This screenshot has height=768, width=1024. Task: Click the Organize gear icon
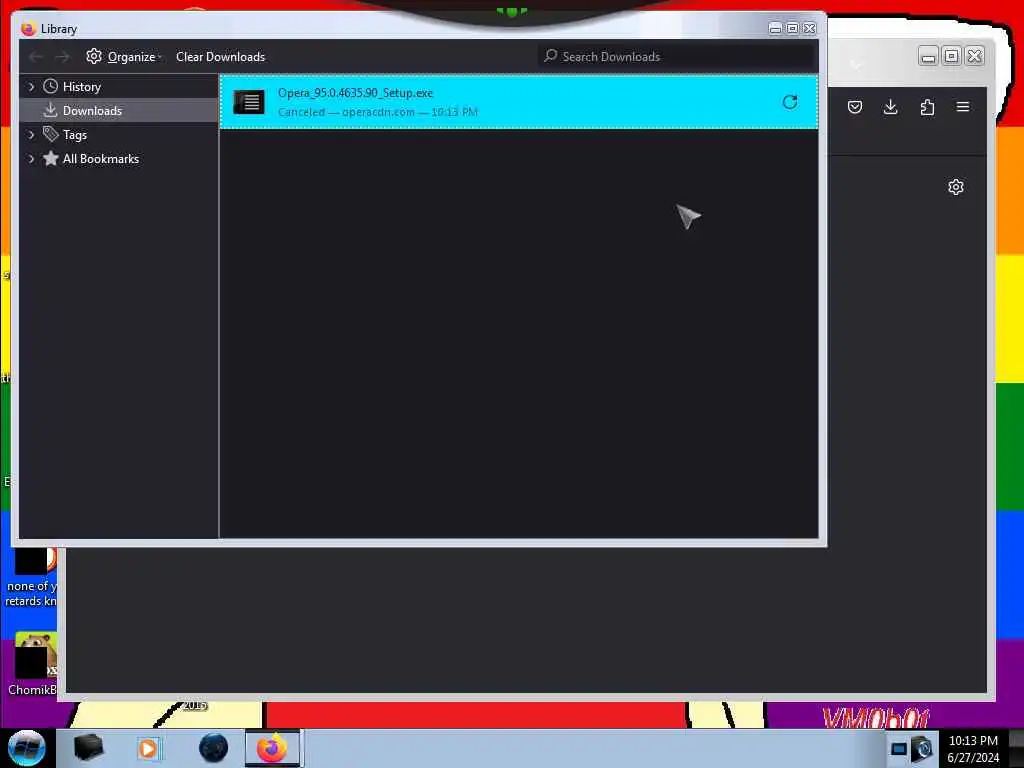(94, 56)
